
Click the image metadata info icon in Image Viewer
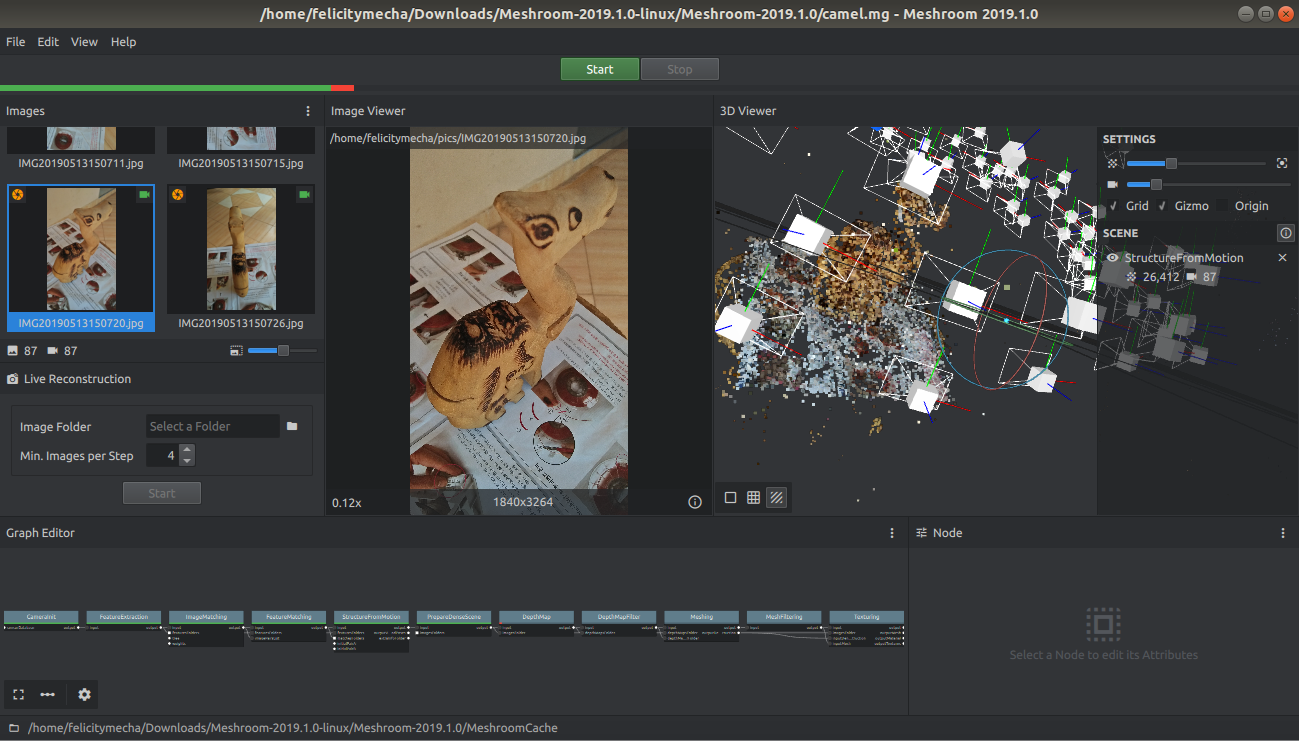tap(695, 502)
